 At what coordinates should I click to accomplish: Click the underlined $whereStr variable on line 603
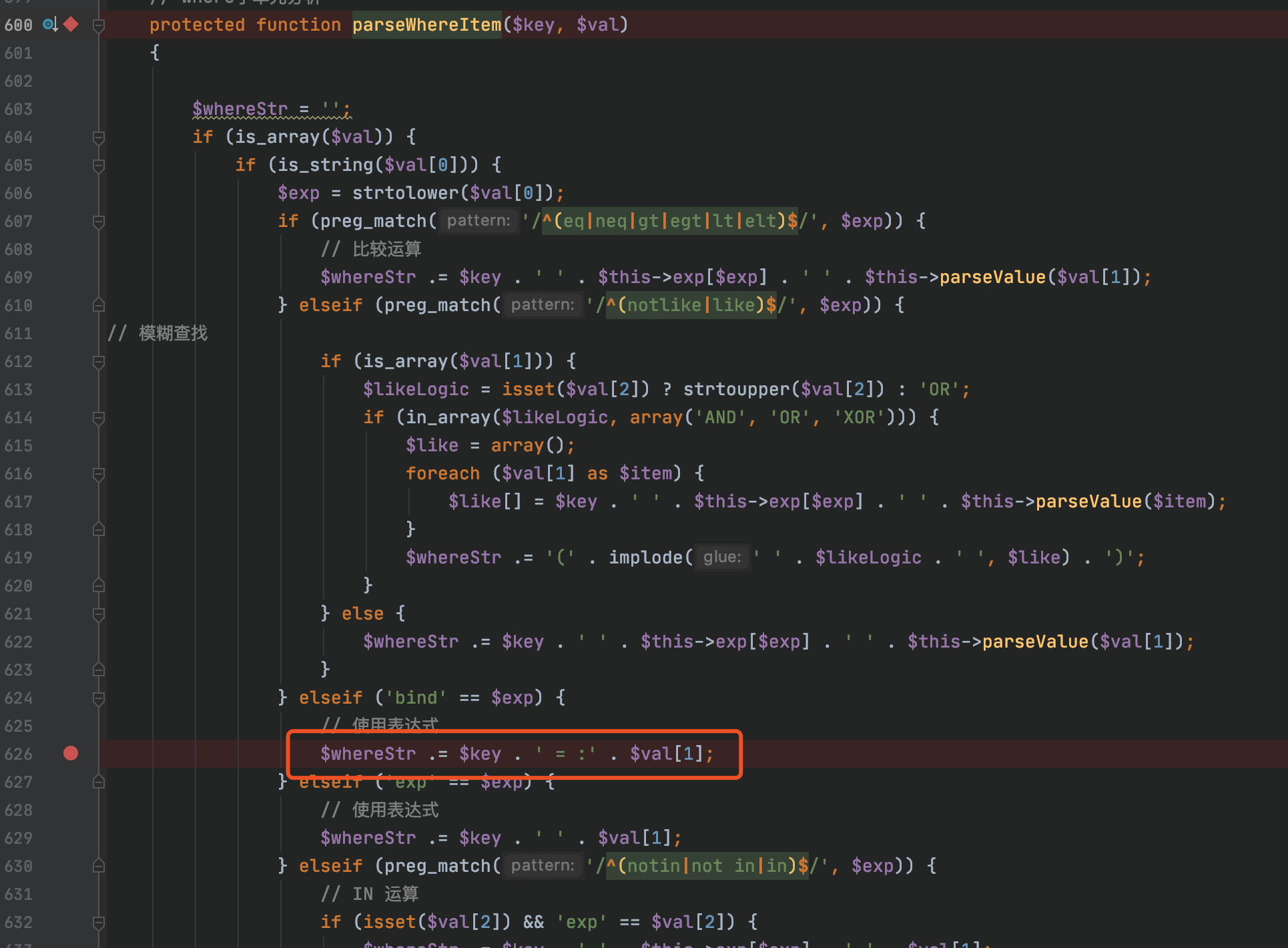[240, 109]
